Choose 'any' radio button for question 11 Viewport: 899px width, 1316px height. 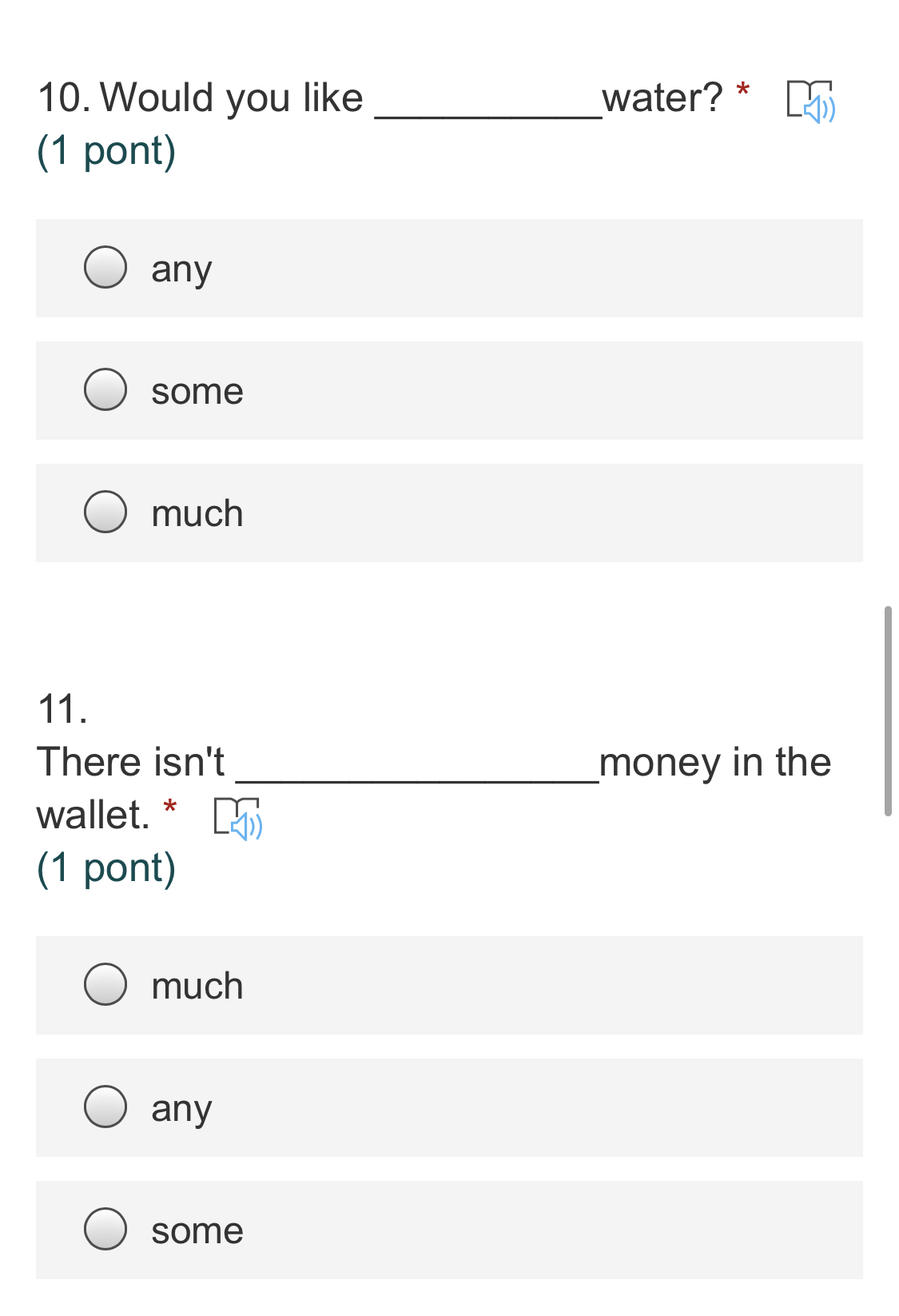point(105,1107)
